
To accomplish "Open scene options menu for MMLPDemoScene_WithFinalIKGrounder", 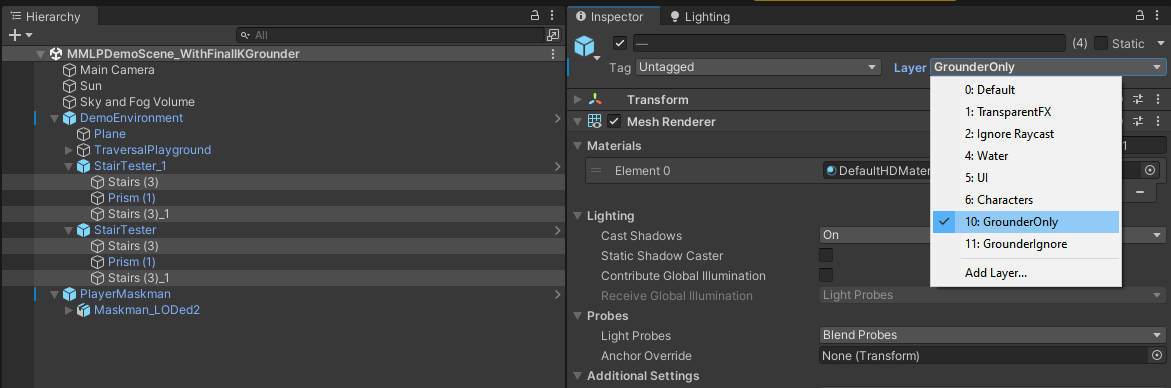I will point(553,54).
